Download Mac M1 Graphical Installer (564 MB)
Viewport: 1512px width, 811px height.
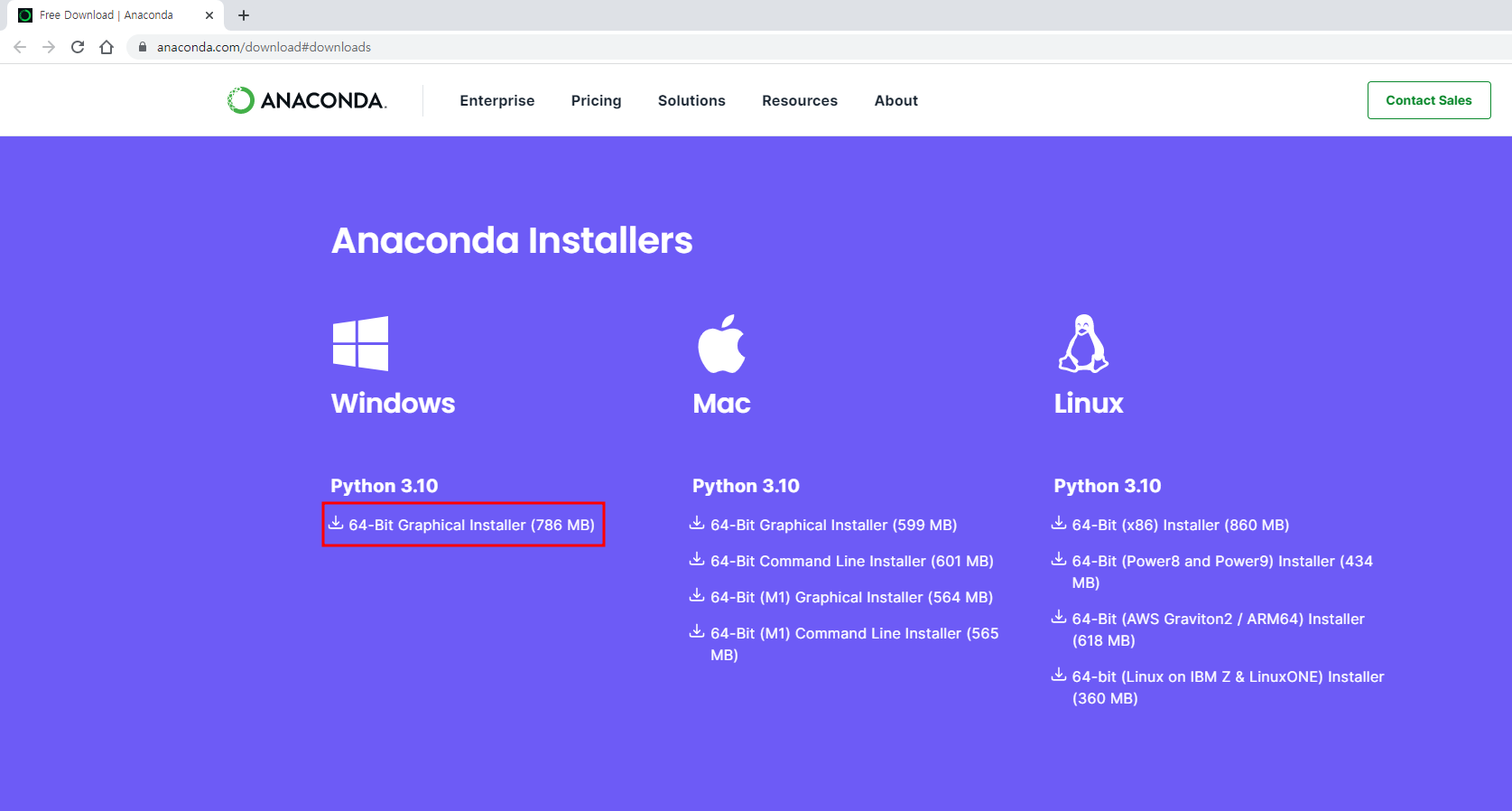coord(851,597)
